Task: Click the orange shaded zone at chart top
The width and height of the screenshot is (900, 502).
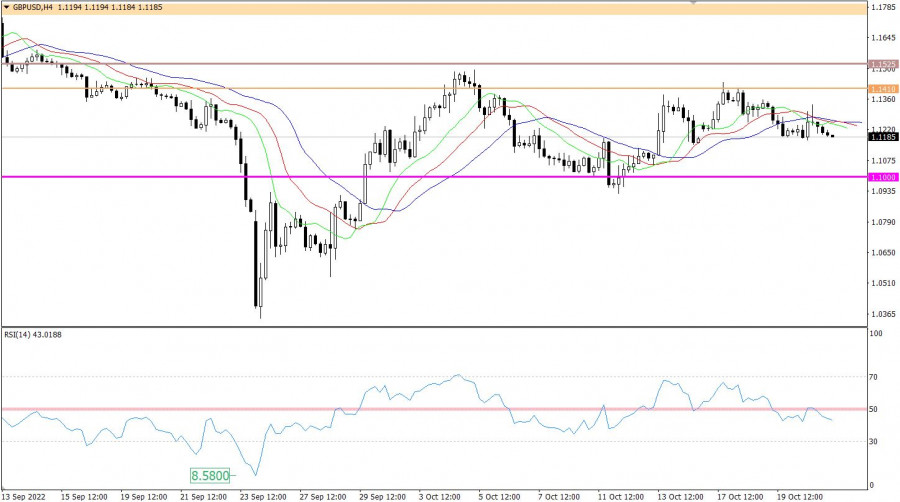Action: click(x=400, y=8)
